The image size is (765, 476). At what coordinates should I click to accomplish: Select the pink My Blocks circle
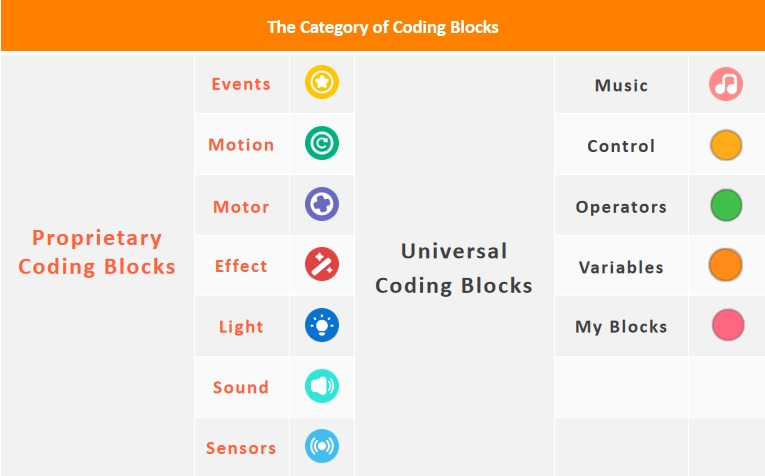point(728,326)
